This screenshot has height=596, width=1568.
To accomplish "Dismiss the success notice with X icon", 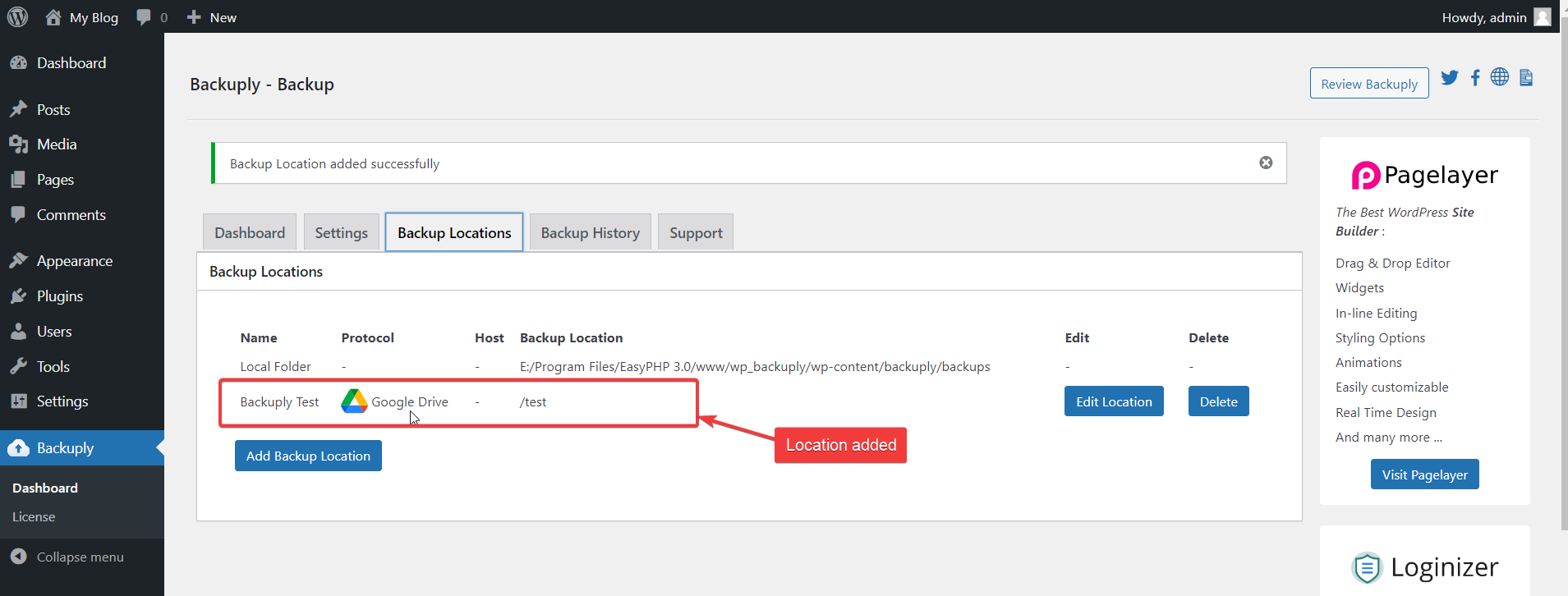I will (x=1266, y=163).
